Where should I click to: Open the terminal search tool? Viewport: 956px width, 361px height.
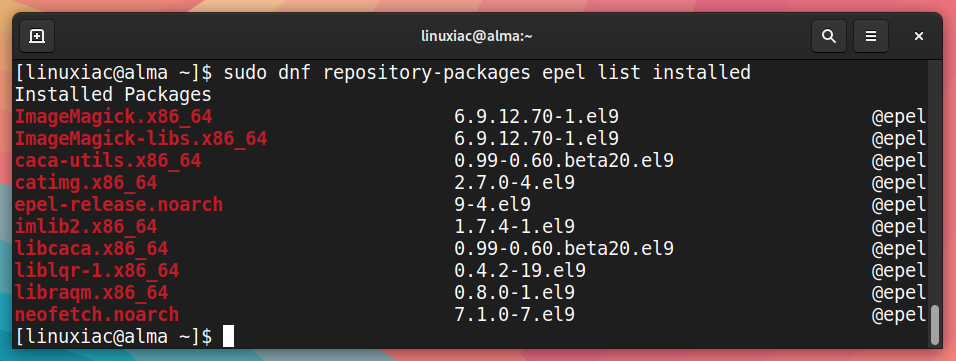click(x=829, y=36)
